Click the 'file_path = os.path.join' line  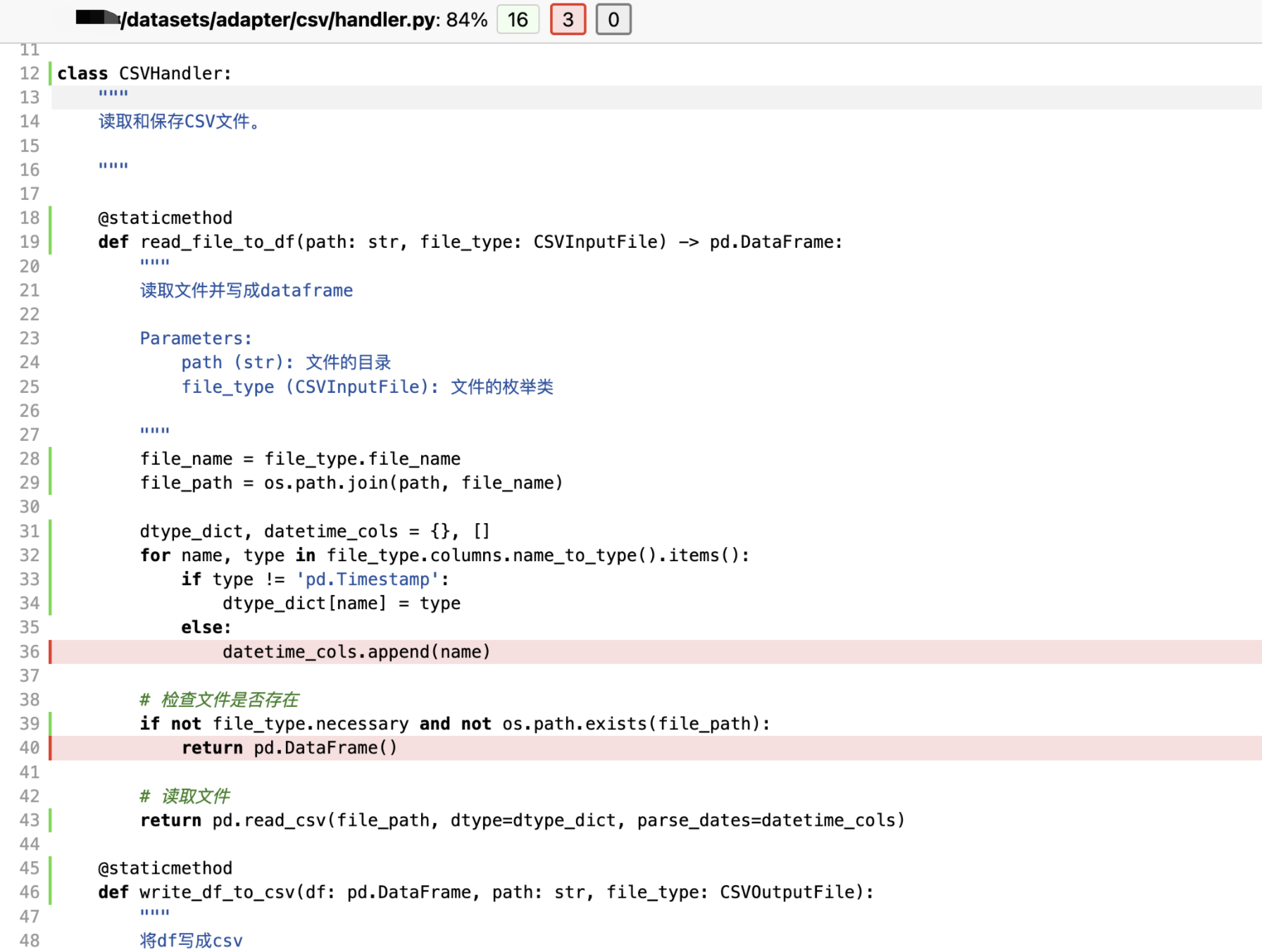point(351,483)
